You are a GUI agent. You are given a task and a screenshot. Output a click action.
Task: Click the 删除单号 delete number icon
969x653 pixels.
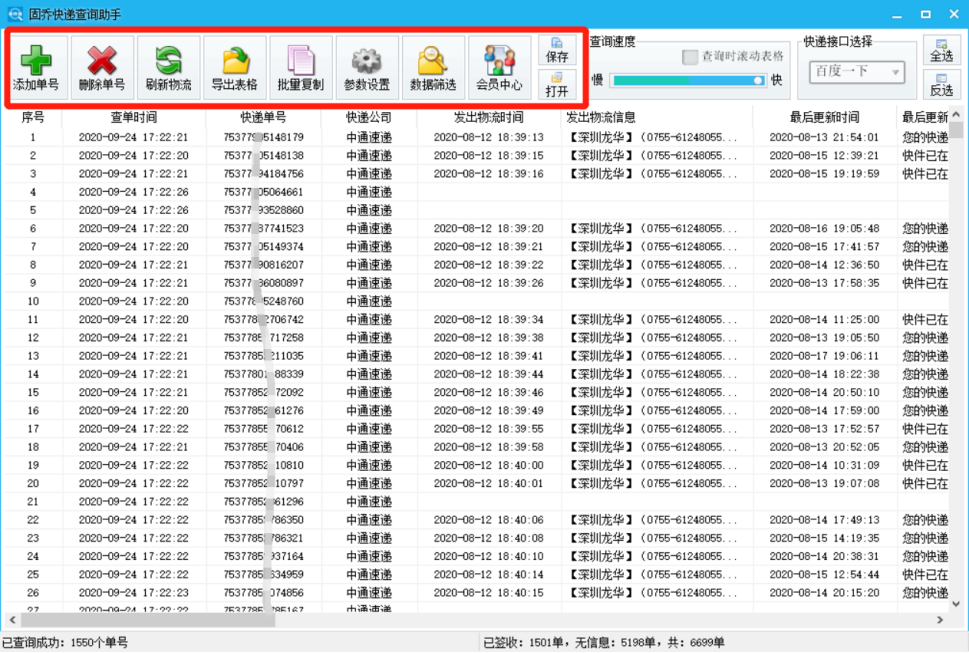click(101, 65)
